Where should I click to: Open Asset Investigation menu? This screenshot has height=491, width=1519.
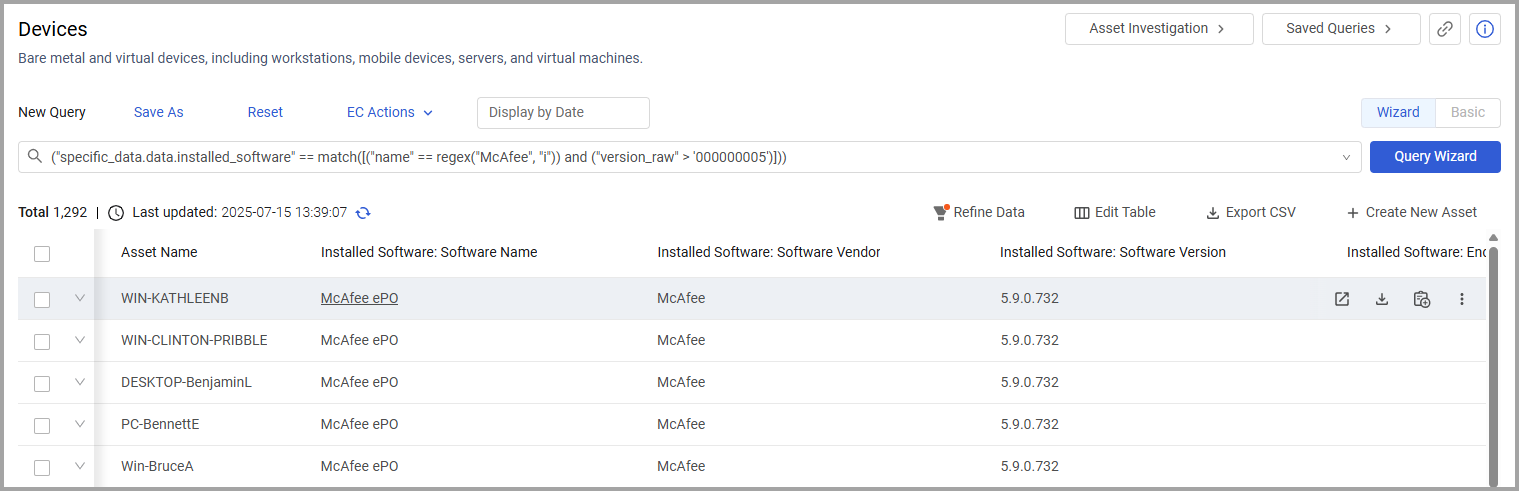(1159, 29)
